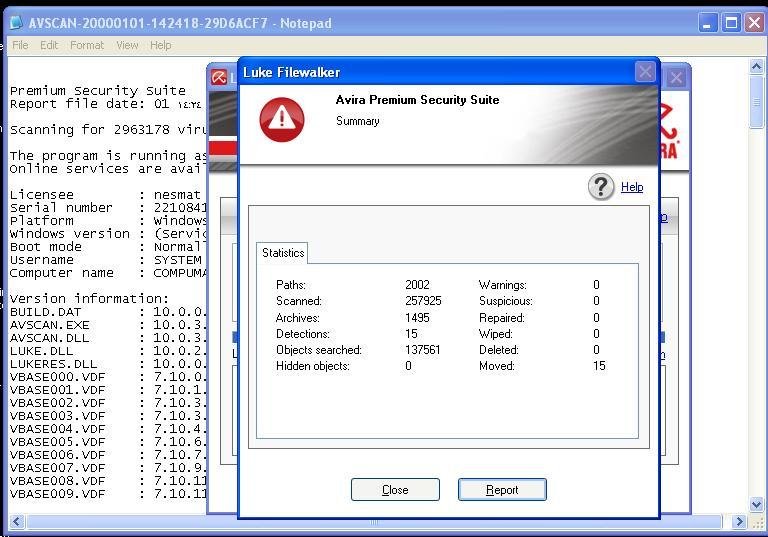
Task: Click the 'Warnings:' label
Action: (x=503, y=285)
